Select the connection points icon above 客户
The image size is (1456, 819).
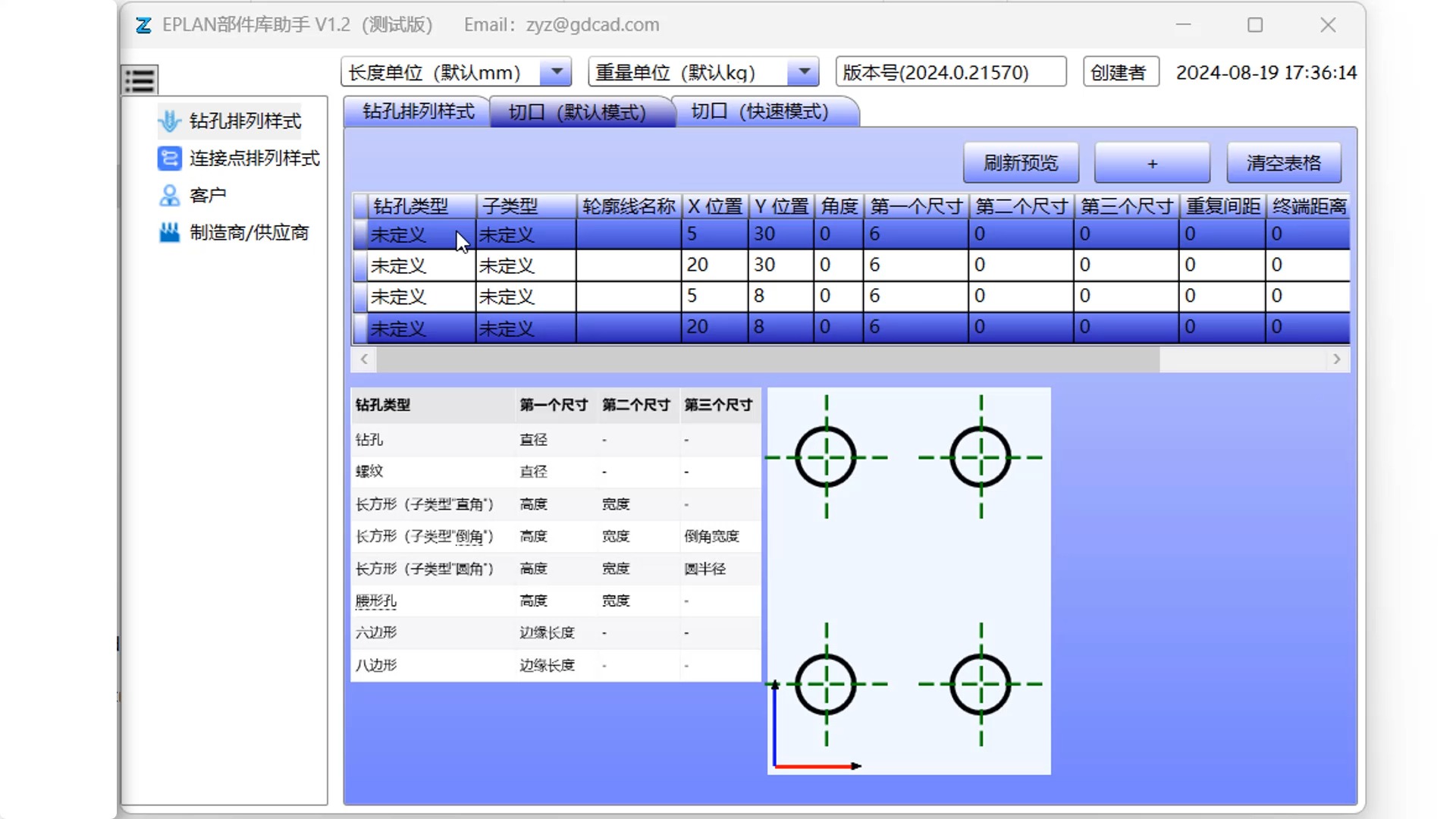[x=169, y=158]
